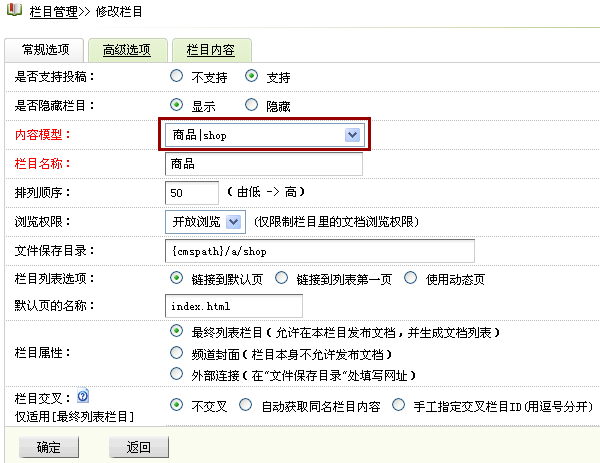Choose 链接到列表第一页 option
Screen dimensions: 600x463
[x=281, y=277]
